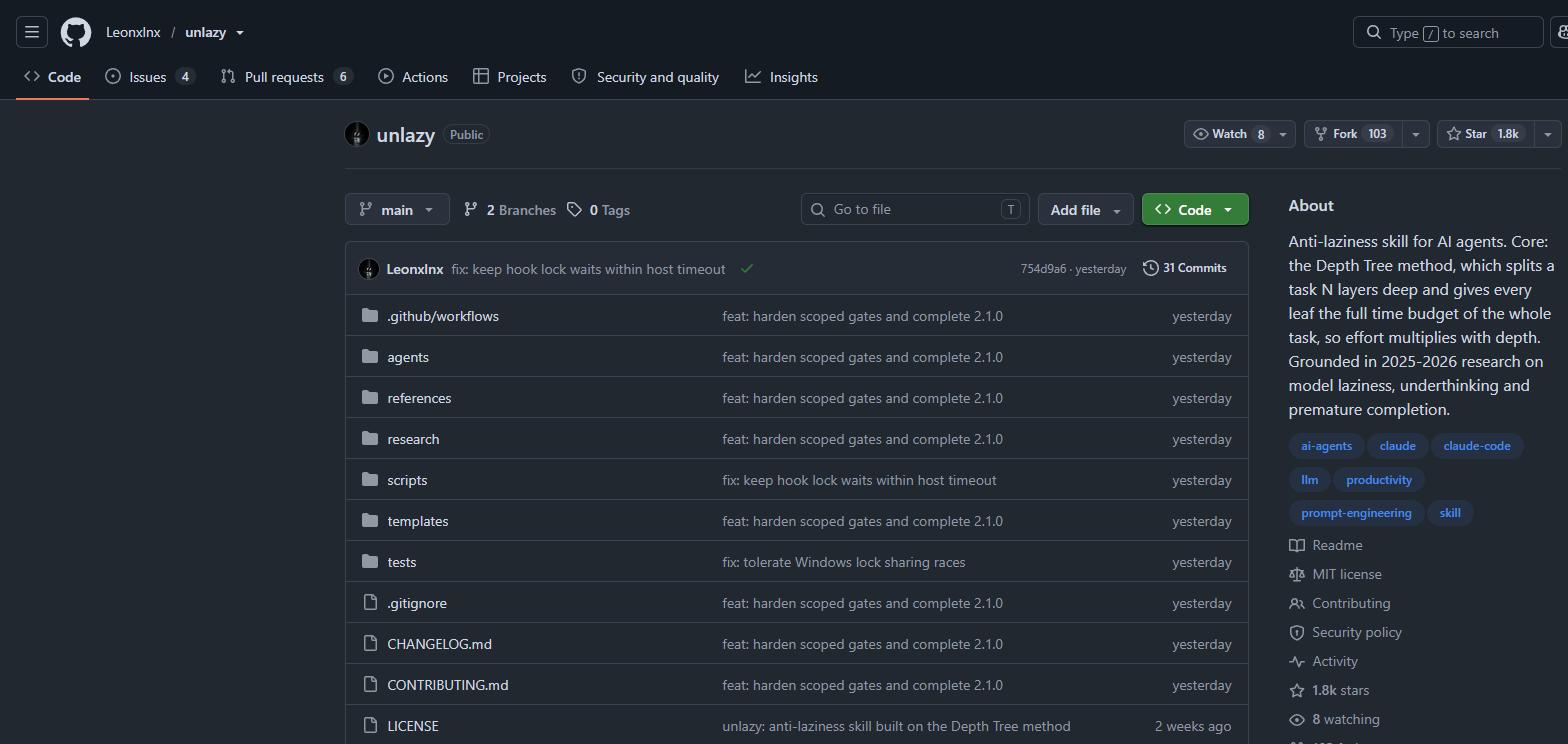The width and height of the screenshot is (1568, 744).
Task: Open the green Code clone dropdown
Action: point(1195,210)
